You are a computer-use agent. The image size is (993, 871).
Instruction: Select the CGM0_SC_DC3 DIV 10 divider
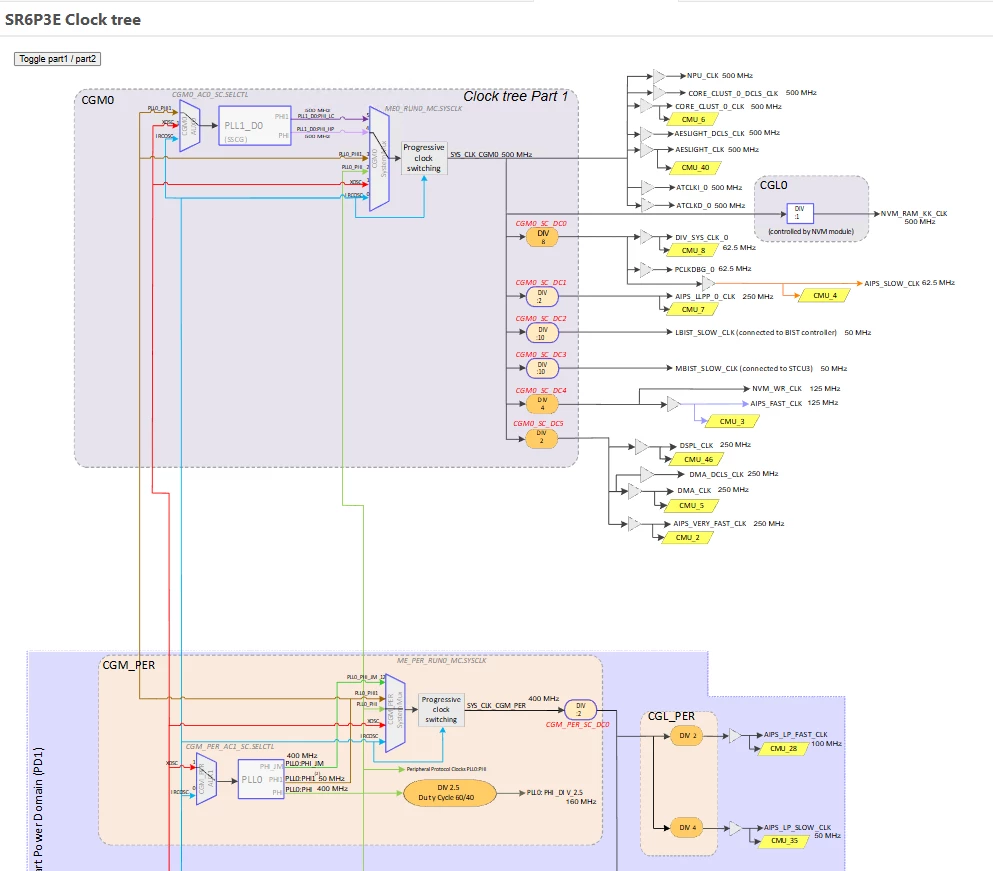[542, 368]
